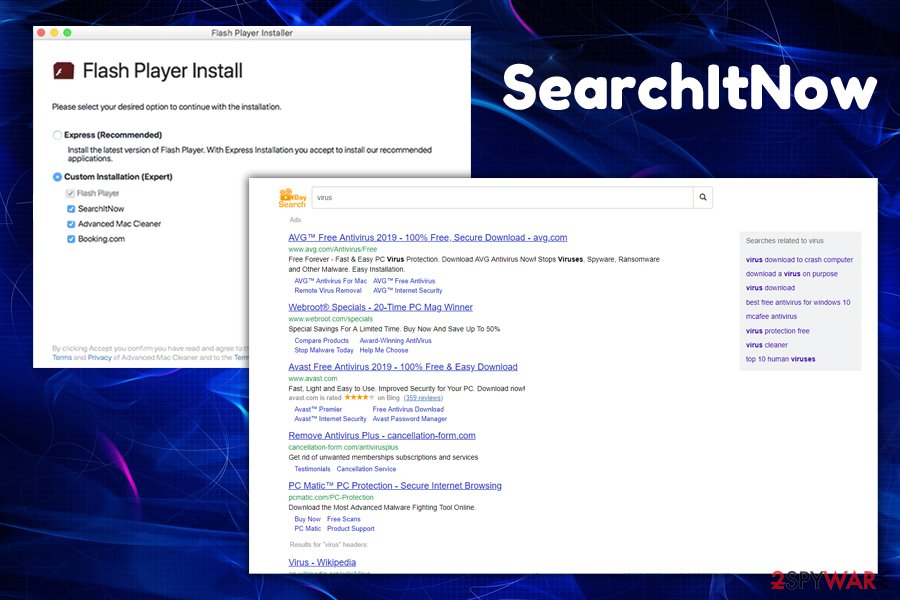Image resolution: width=900 pixels, height=600 pixels.
Task: Select 'virus cleaner' related search
Action: (767, 345)
